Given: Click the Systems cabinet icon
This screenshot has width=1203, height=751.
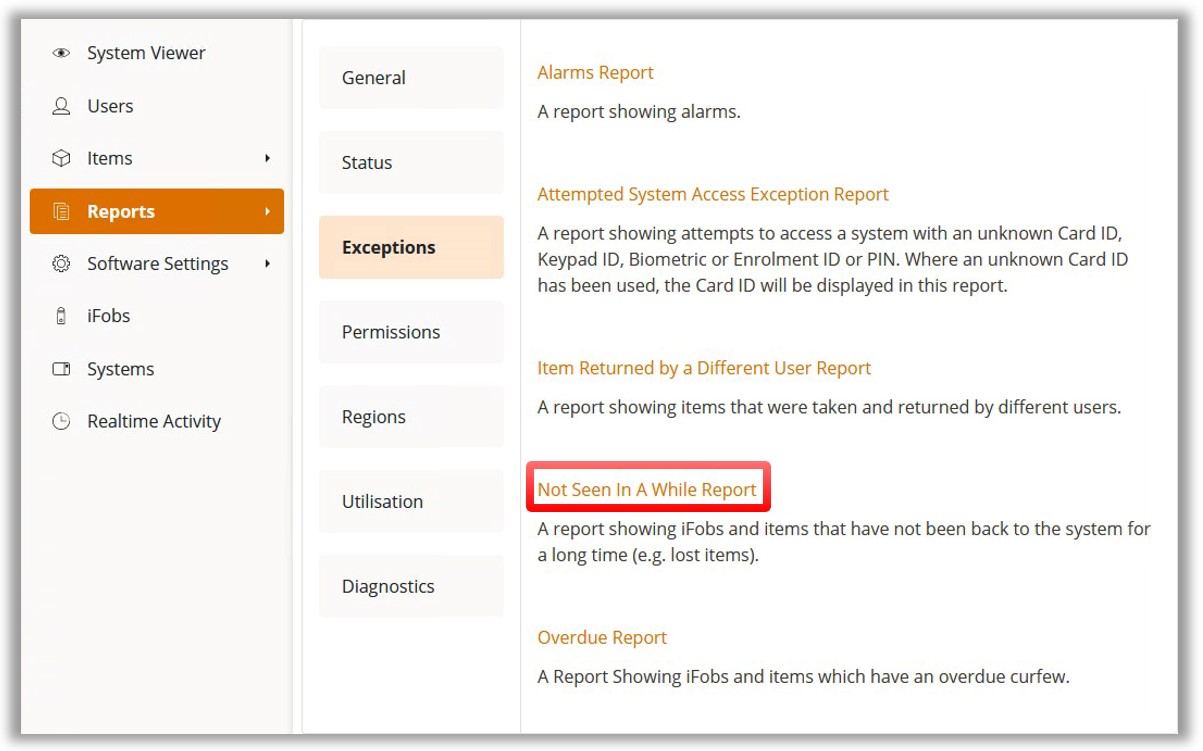Looking at the screenshot, I should click(x=61, y=369).
